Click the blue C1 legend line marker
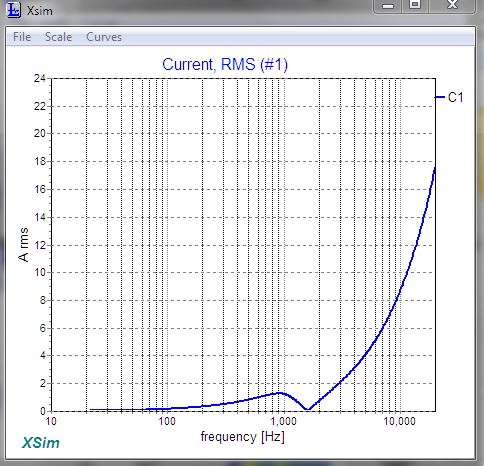This screenshot has height=466, width=484. (x=440, y=97)
